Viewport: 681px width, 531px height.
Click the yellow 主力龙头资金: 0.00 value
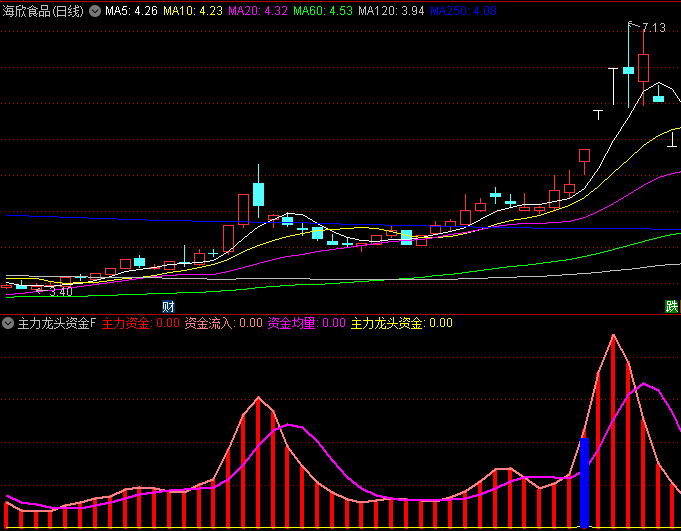pyautogui.click(x=401, y=323)
